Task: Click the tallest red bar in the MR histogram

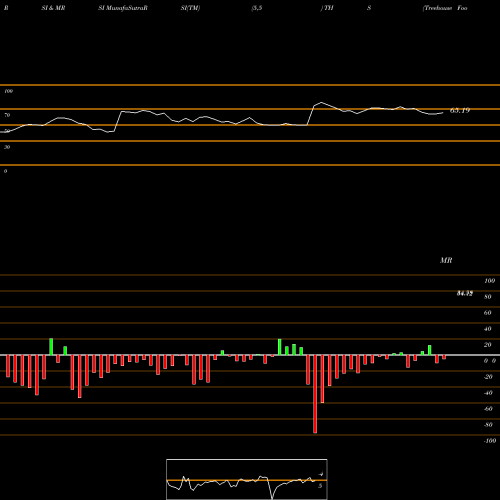Action: point(315,394)
